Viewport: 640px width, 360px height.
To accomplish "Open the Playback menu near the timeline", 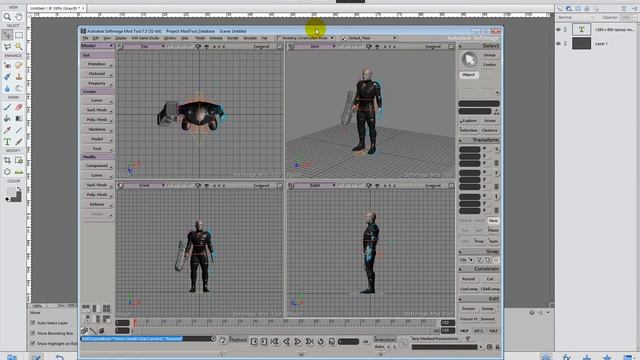I will [238, 339].
